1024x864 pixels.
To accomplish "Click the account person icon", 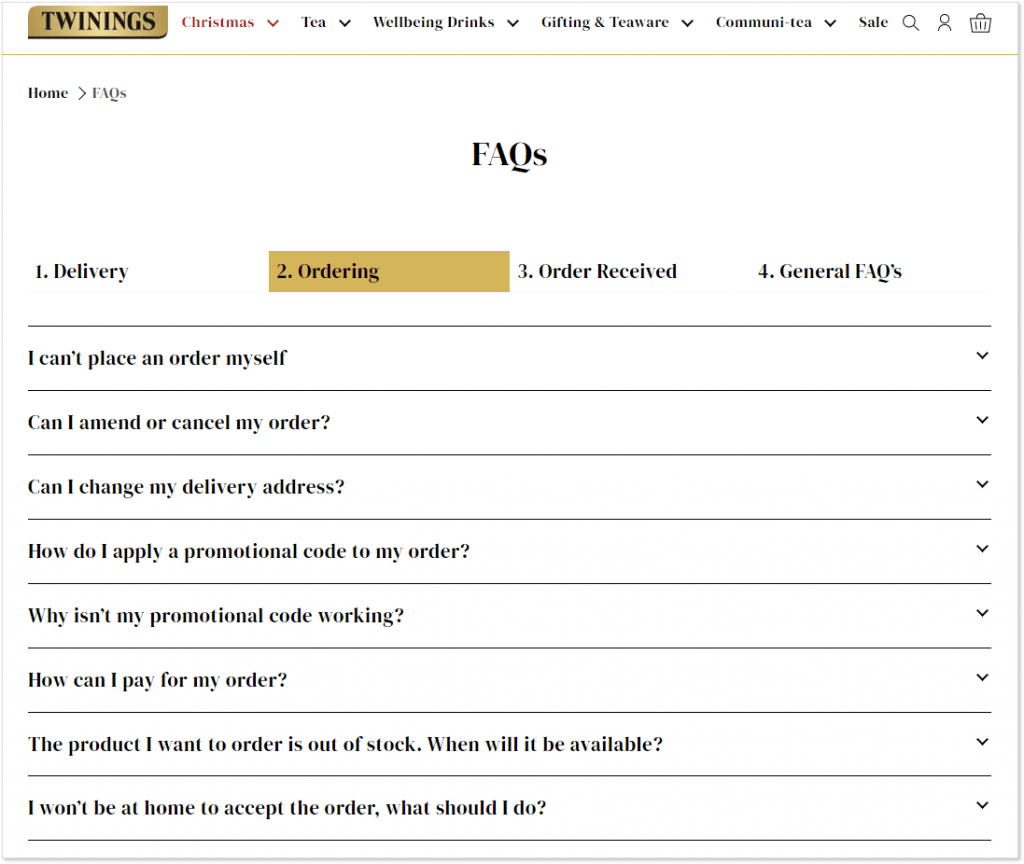I will 945,22.
